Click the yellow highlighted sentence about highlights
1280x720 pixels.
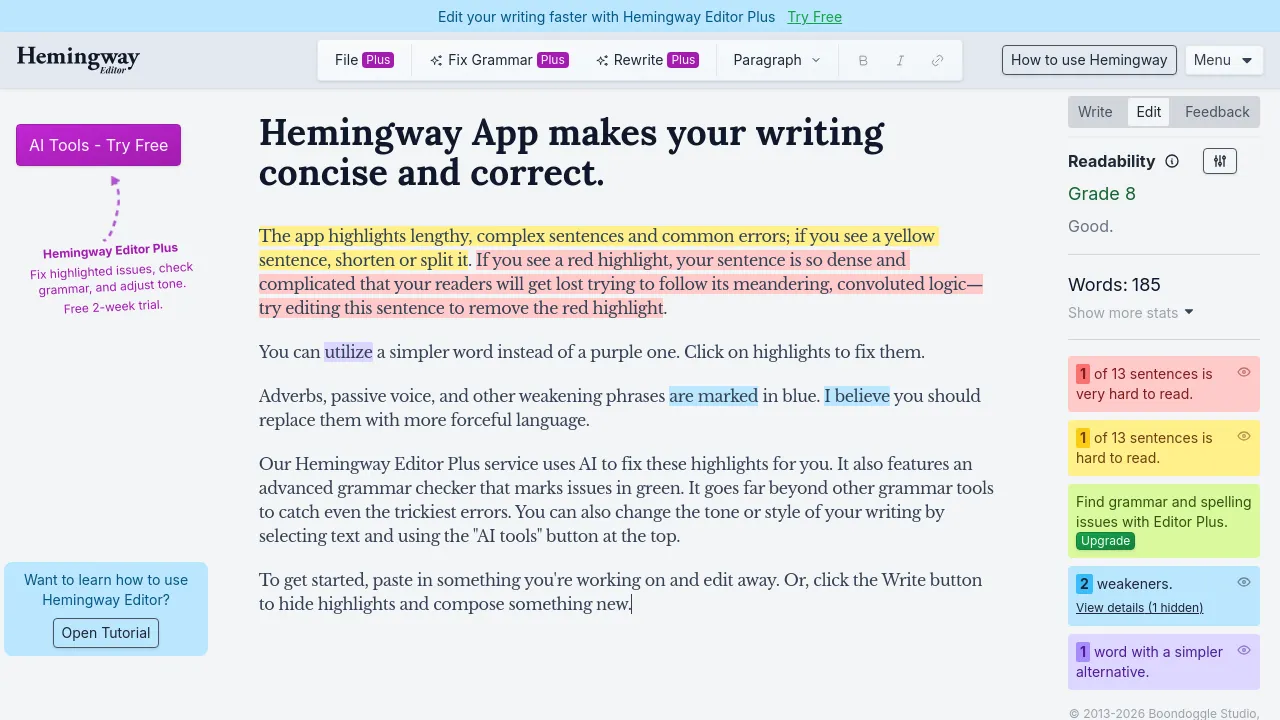(598, 248)
